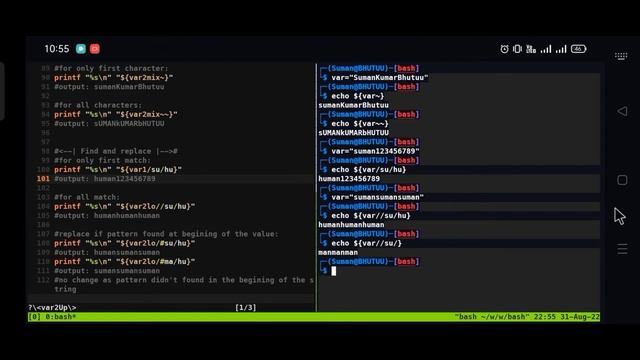Click the search pattern "?\<var2Up\>"
The height and width of the screenshot is (360, 640).
tap(52, 308)
